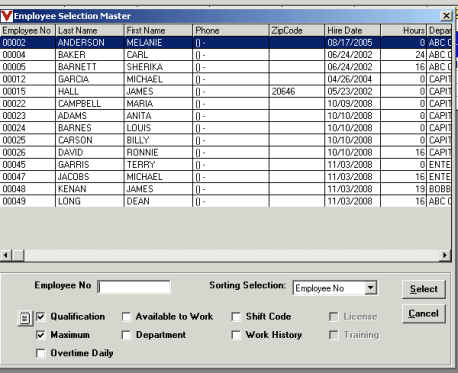The image size is (458, 373).
Task: Click the horizontal scrollbar thumb
Action: [18, 255]
